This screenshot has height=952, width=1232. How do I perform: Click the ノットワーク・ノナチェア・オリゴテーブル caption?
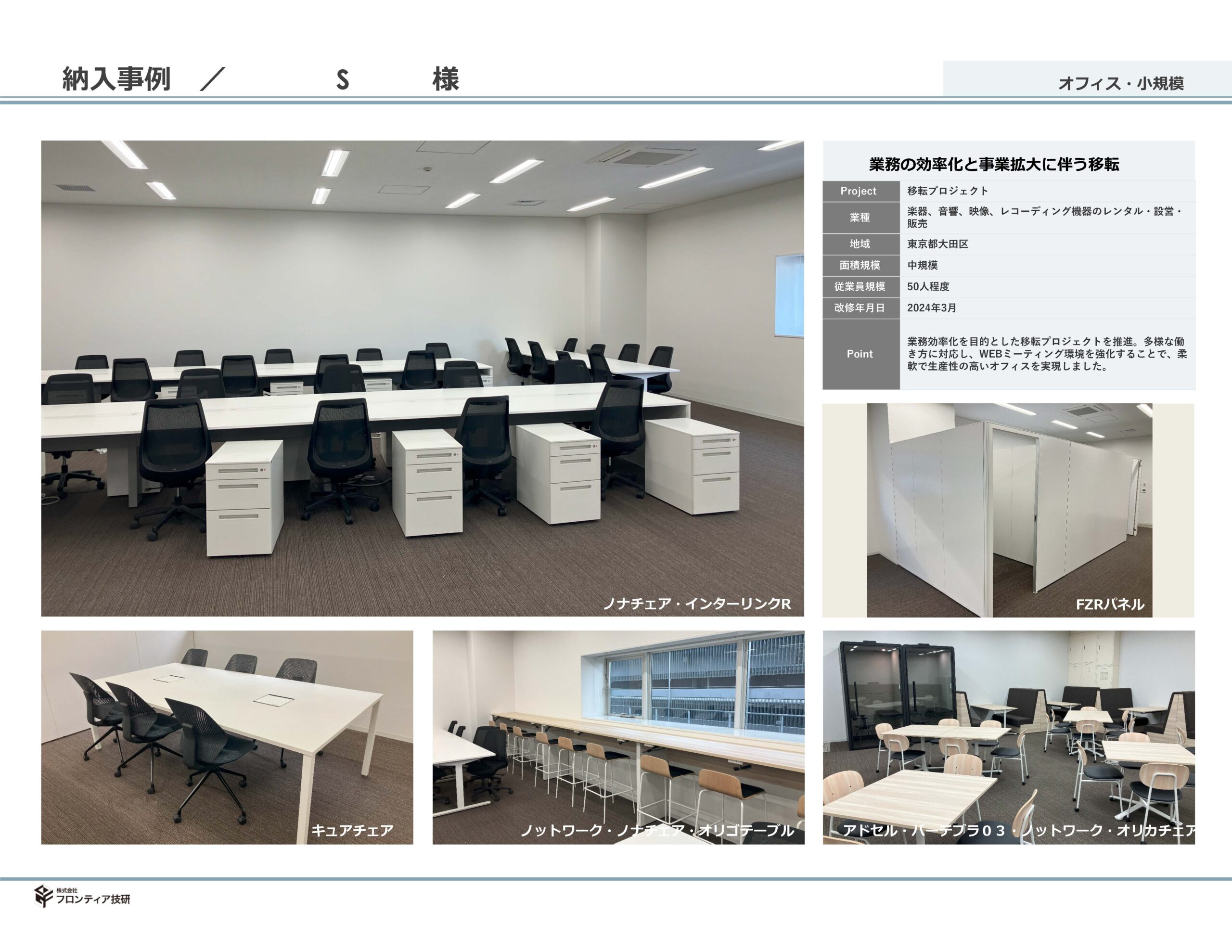click(x=657, y=830)
